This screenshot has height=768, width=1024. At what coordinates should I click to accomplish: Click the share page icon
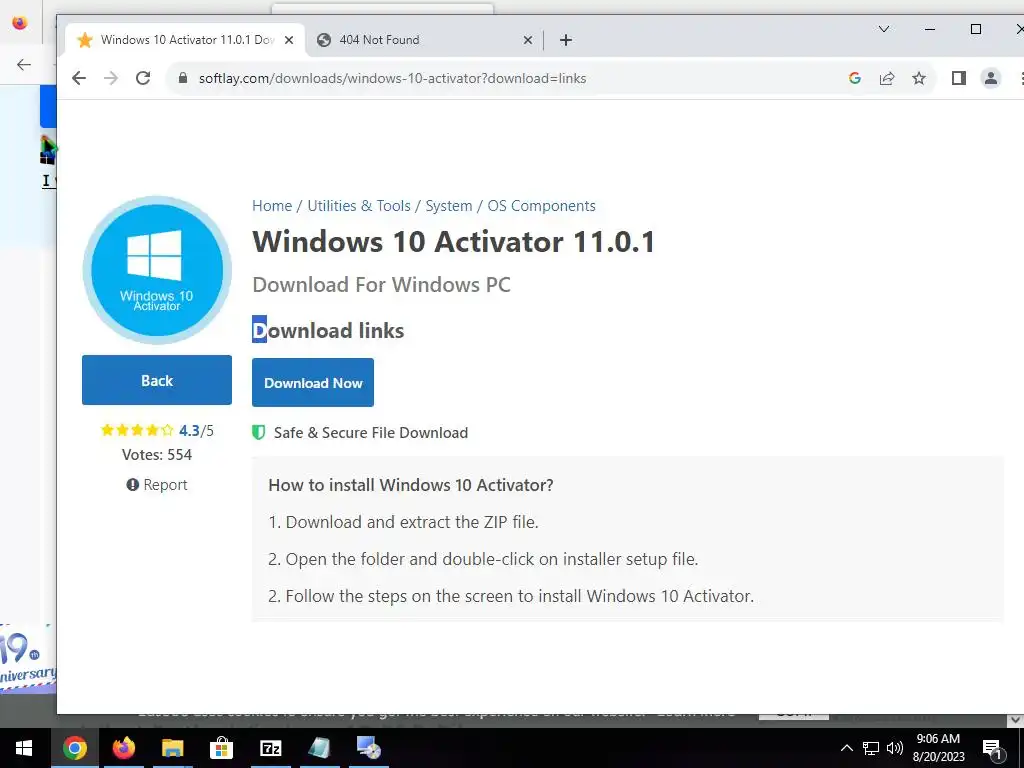coord(887,78)
